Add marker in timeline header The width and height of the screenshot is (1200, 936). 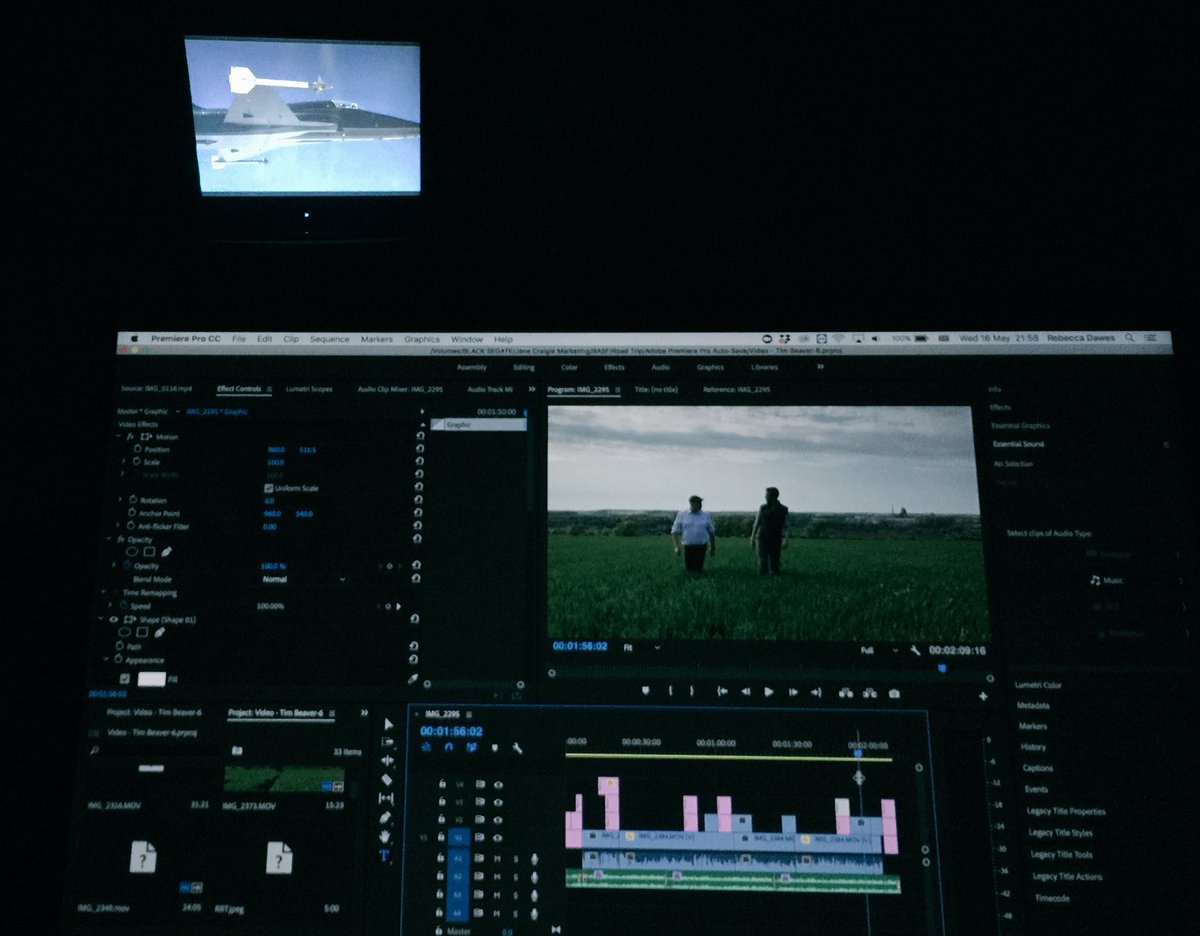[x=494, y=746]
